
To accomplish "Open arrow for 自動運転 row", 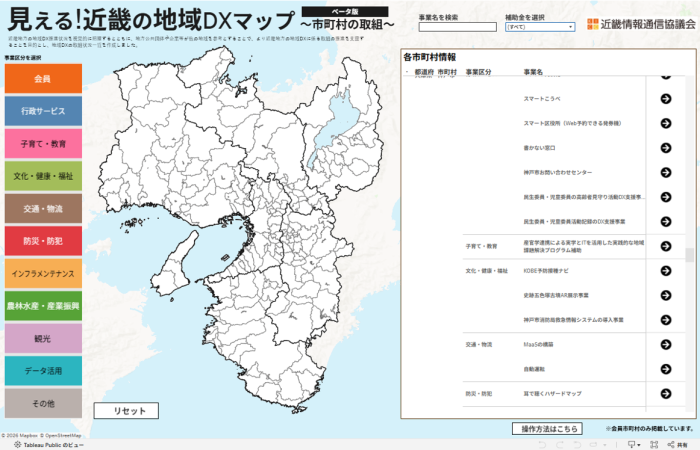I will coord(666,369).
